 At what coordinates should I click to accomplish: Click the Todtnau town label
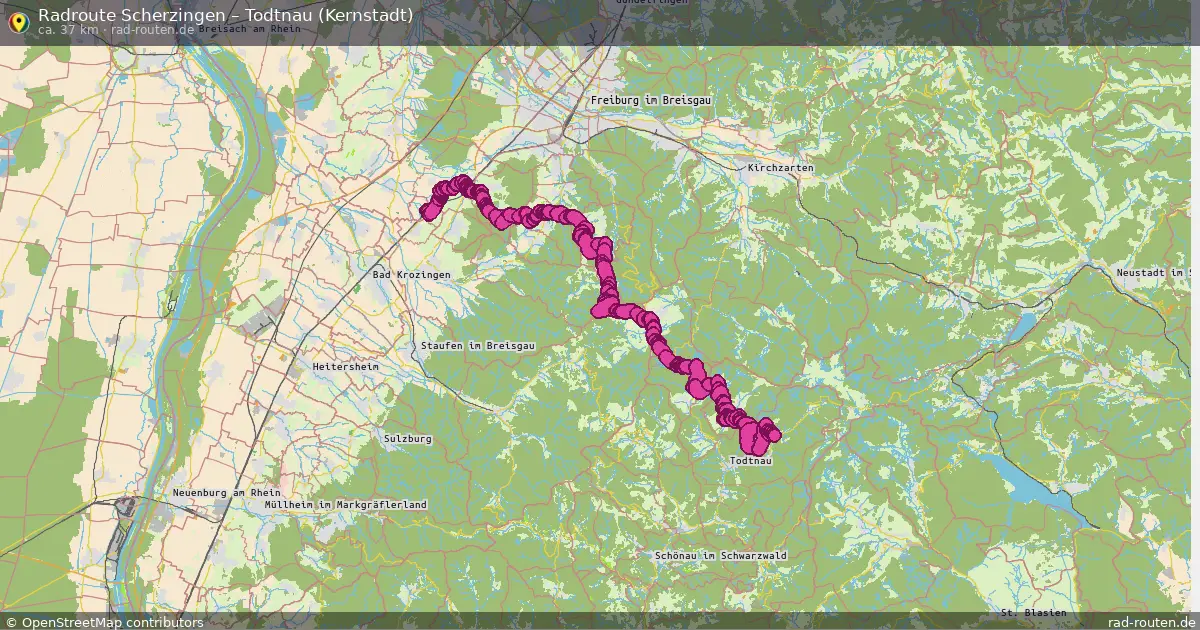[752, 461]
